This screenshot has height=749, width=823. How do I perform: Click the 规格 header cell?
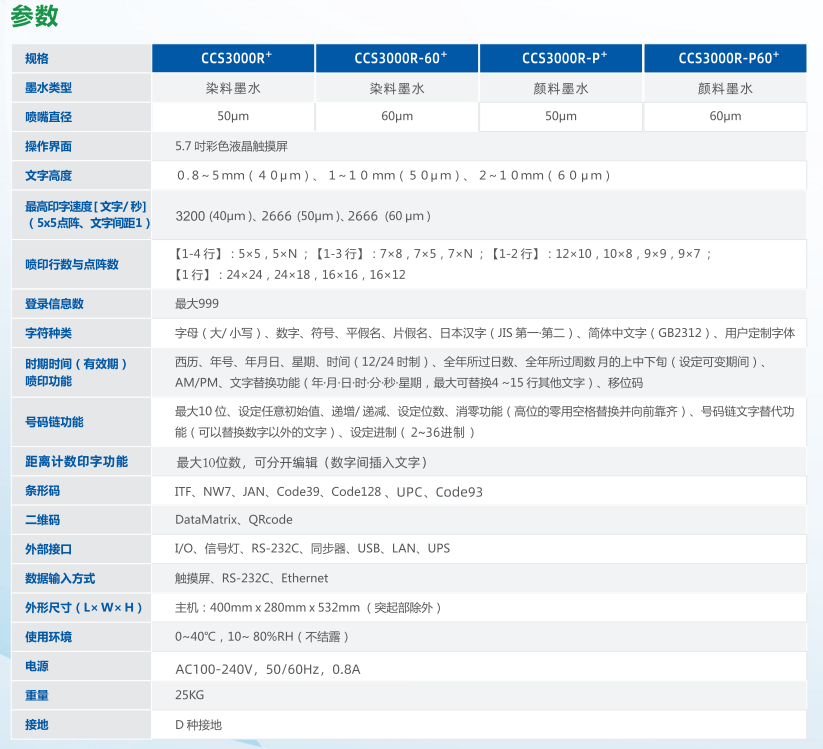click(x=37, y=59)
